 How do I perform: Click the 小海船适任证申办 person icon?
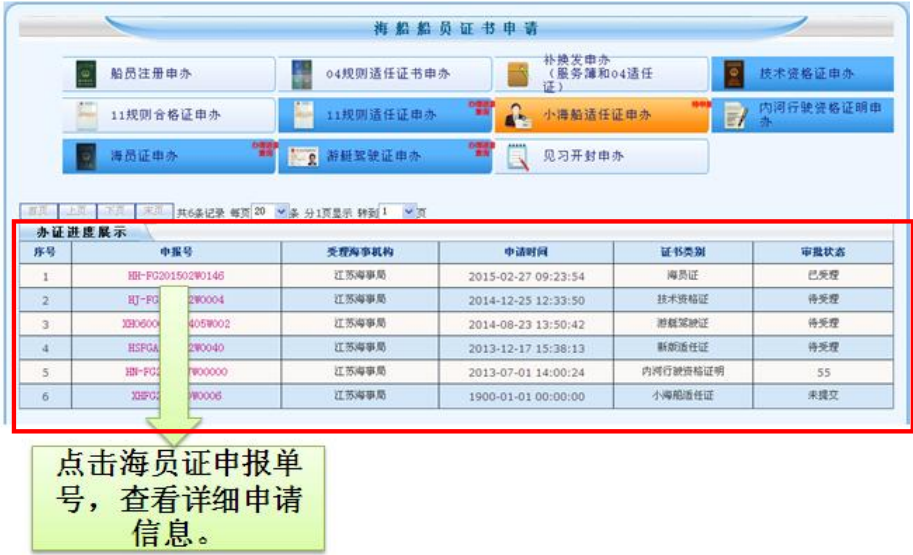518,116
